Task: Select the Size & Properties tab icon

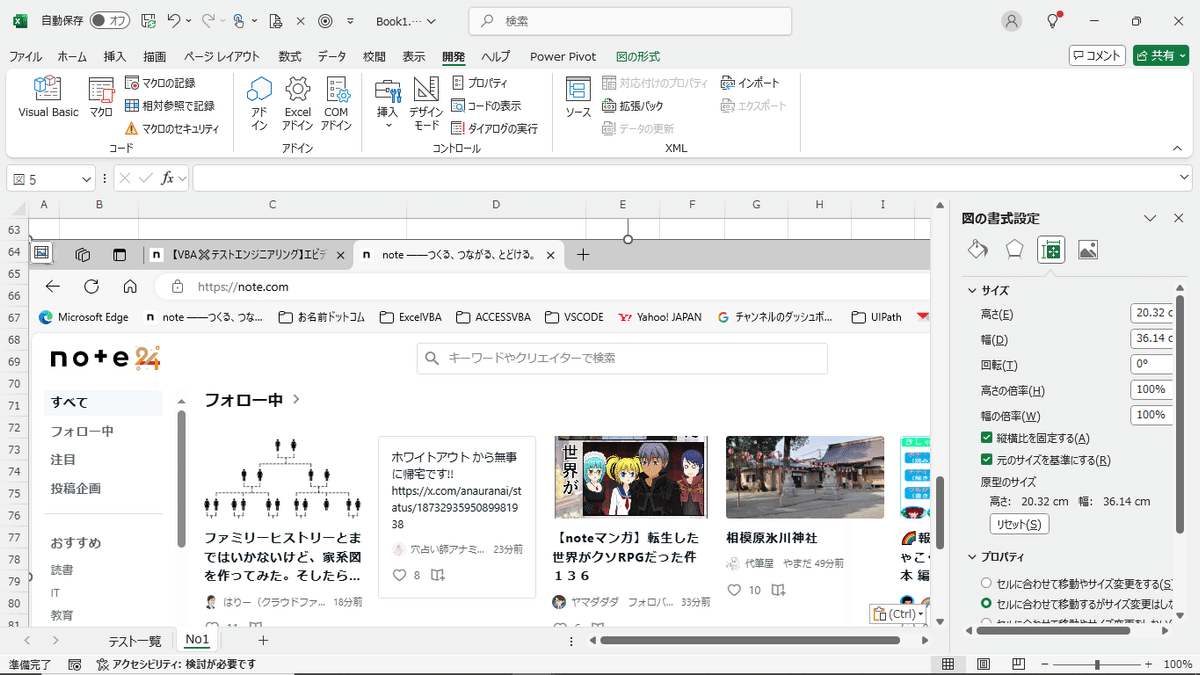Action: [1051, 249]
